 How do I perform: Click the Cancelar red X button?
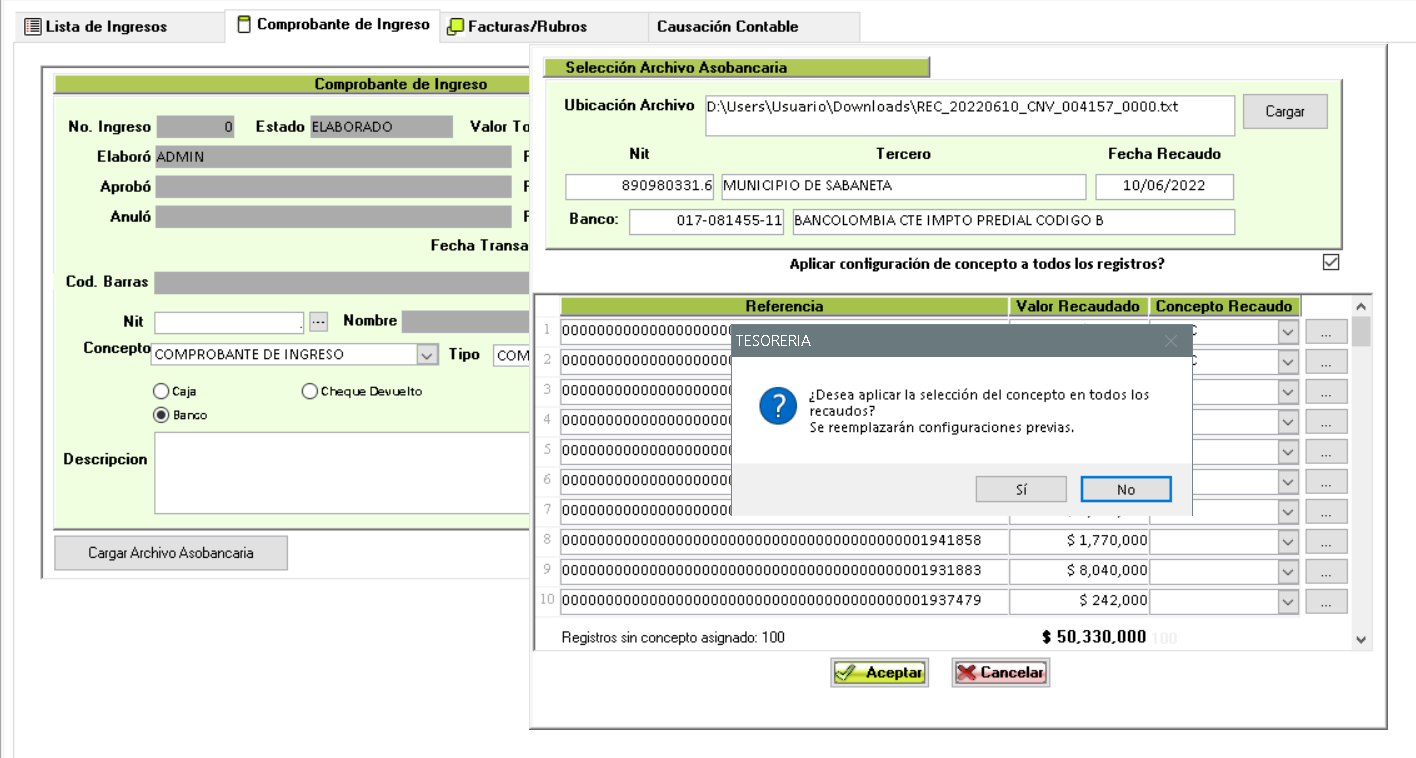coord(1000,673)
